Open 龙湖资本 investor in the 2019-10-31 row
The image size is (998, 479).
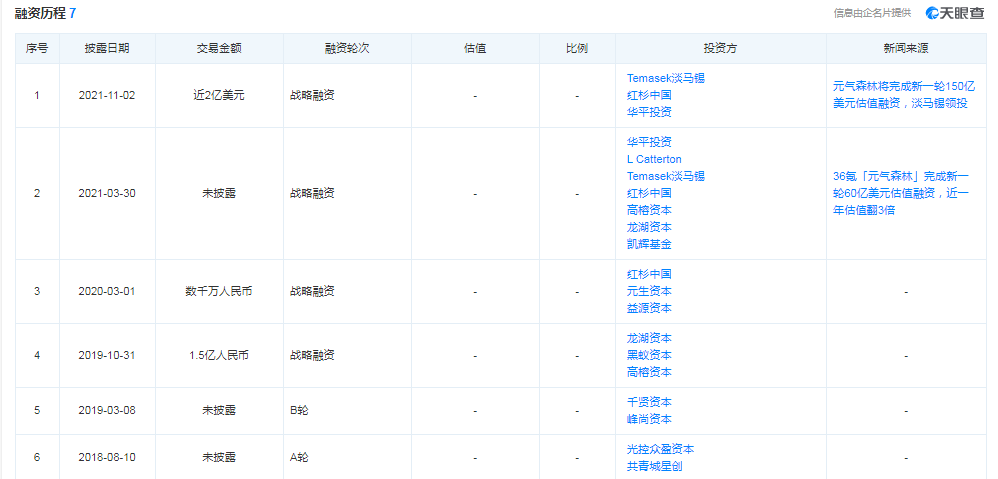649,338
